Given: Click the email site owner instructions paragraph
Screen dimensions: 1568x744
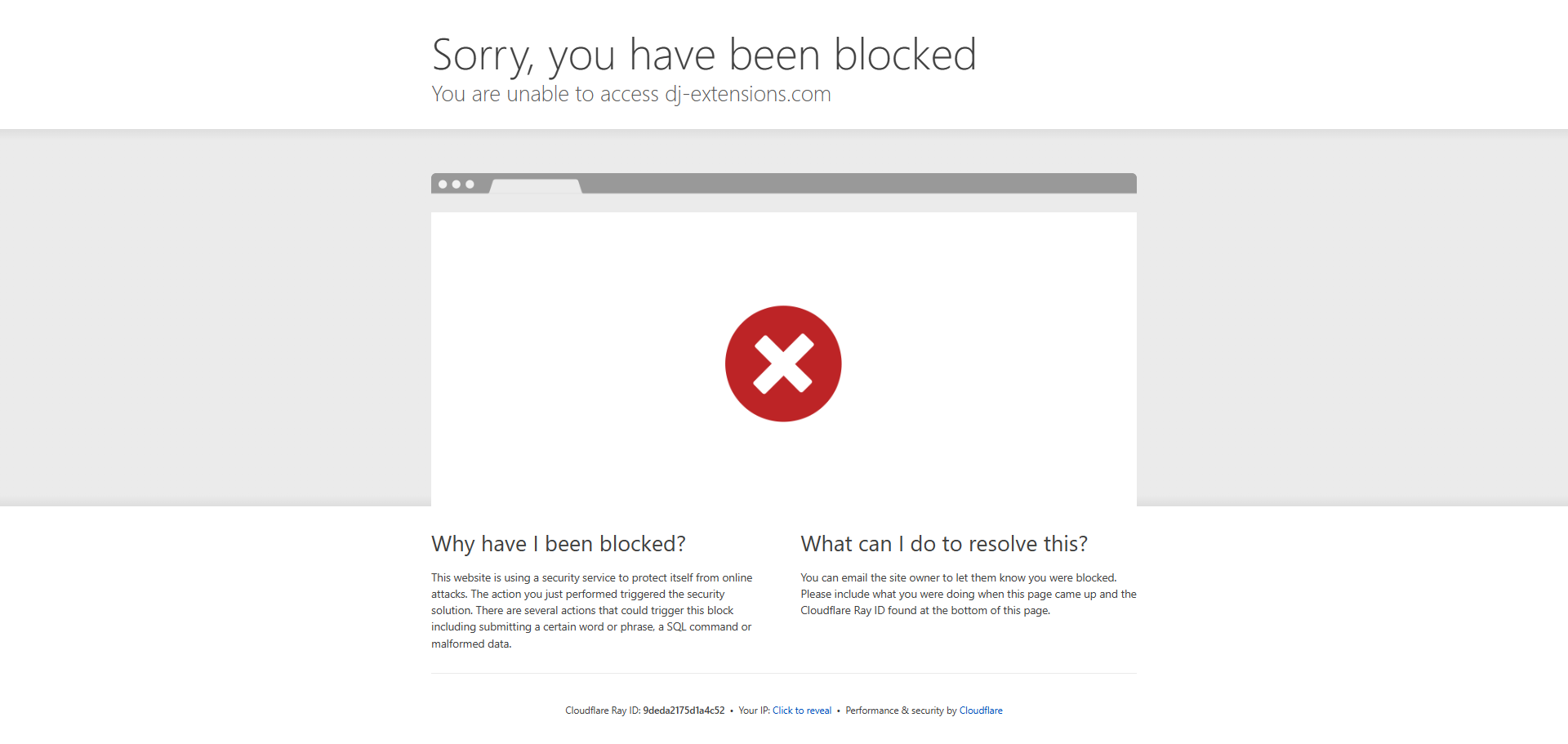Looking at the screenshot, I should click(x=969, y=594).
